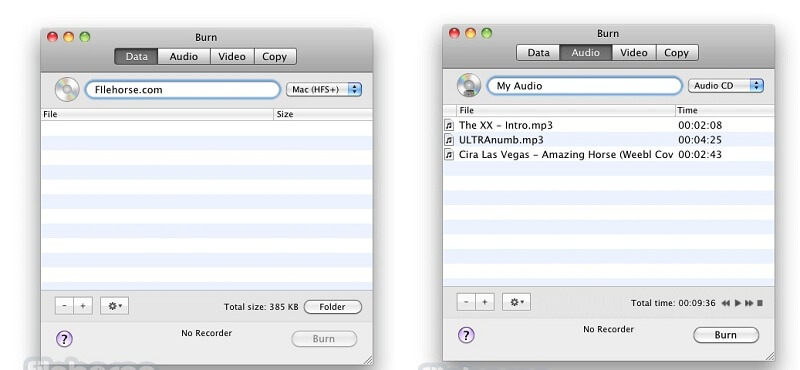
Task: Switch to Data tab in the right window
Action: (538, 53)
